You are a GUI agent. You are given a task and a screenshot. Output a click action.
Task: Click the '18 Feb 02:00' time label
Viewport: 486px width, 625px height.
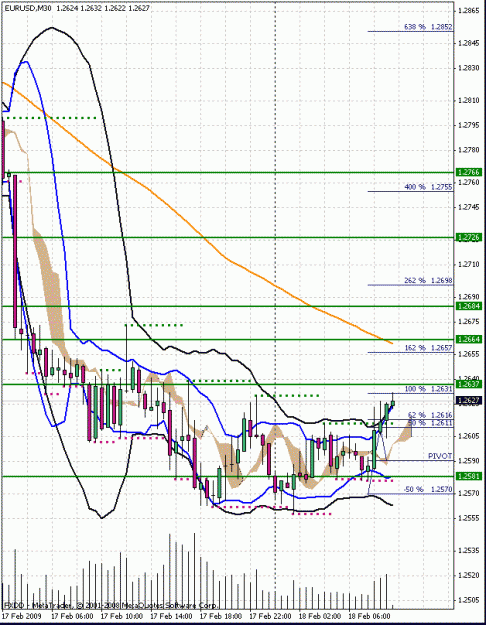click(319, 616)
